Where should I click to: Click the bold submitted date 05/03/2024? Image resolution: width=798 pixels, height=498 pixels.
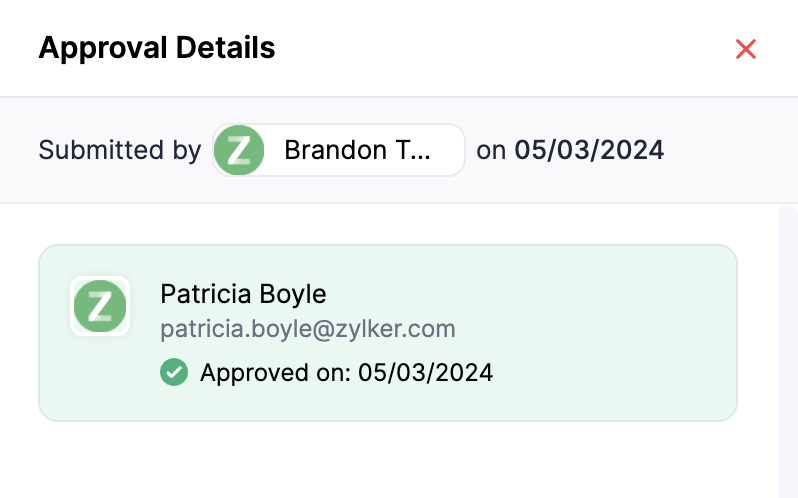(589, 150)
